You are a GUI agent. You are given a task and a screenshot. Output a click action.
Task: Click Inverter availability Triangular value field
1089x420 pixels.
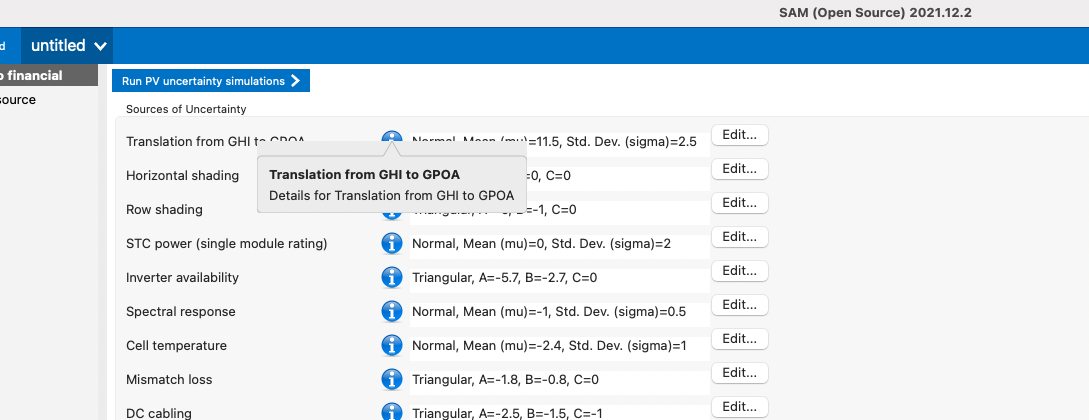[560, 278]
